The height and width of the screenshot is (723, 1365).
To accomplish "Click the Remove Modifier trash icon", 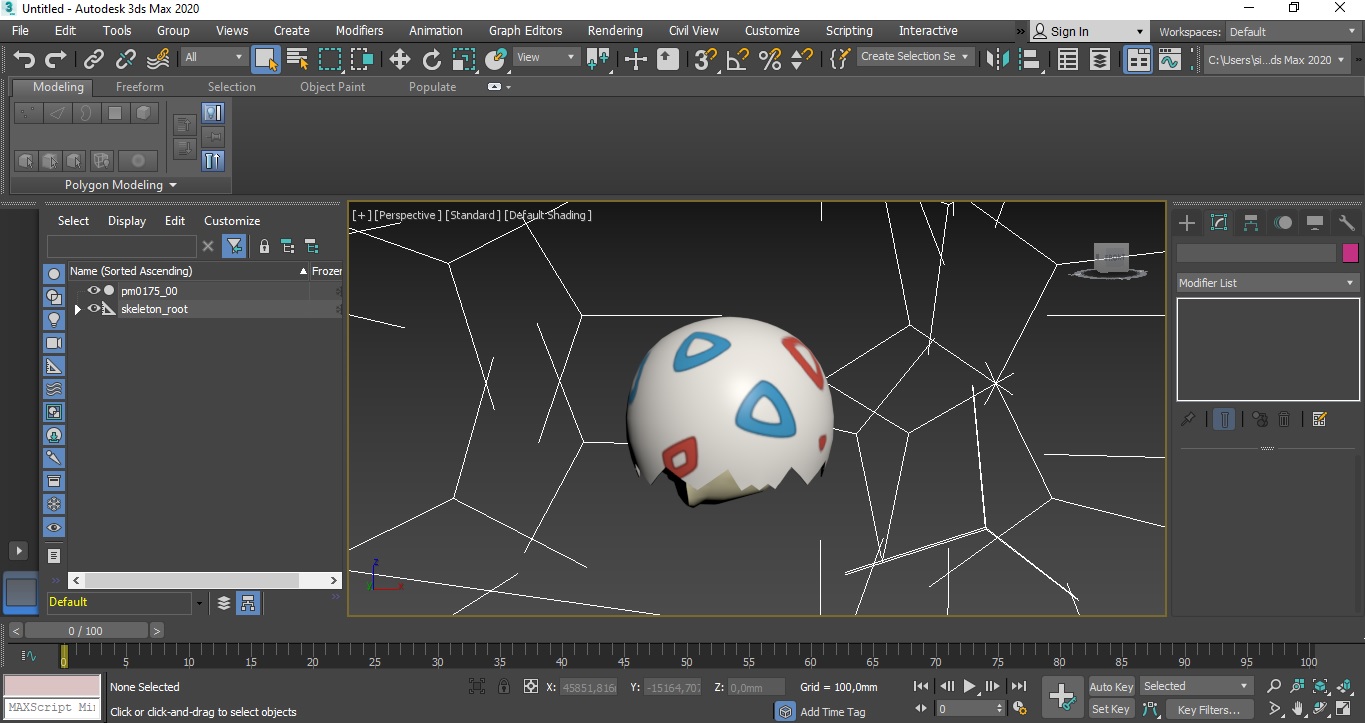I will [x=1285, y=420].
